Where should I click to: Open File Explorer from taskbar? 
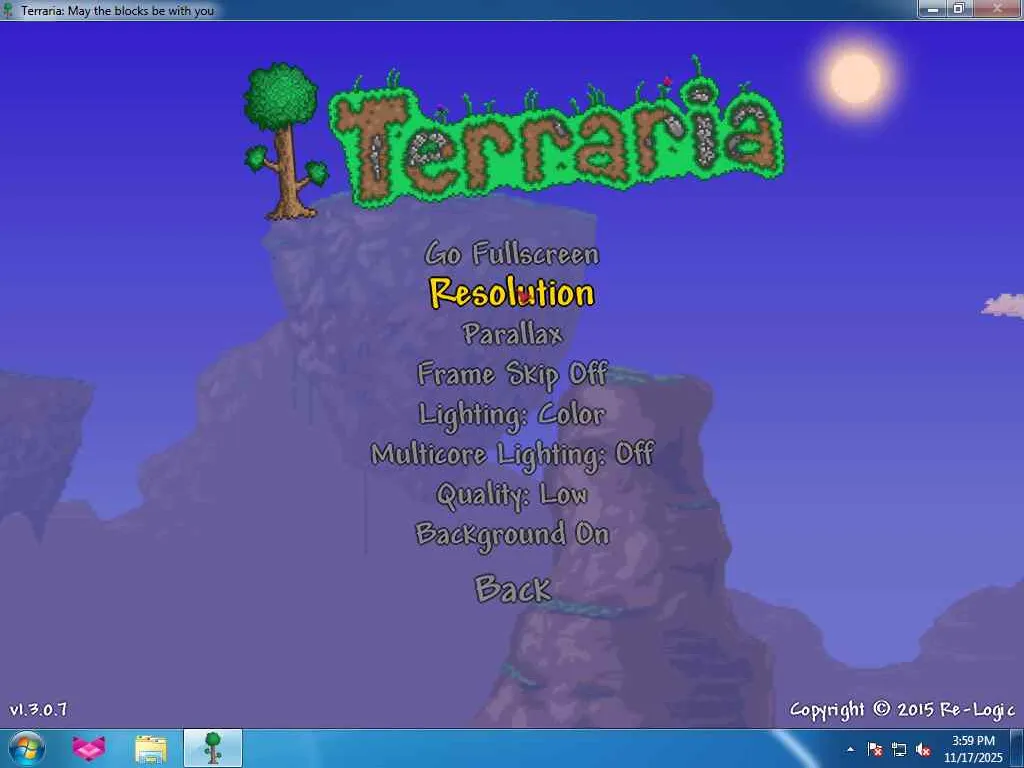pos(151,749)
